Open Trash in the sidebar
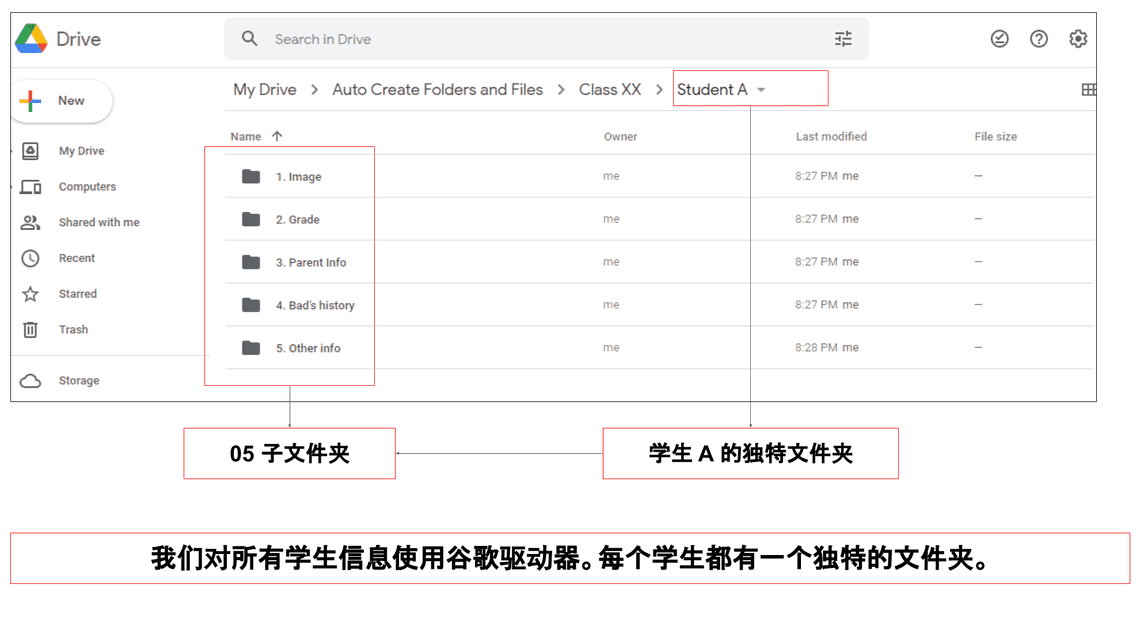 (73, 330)
